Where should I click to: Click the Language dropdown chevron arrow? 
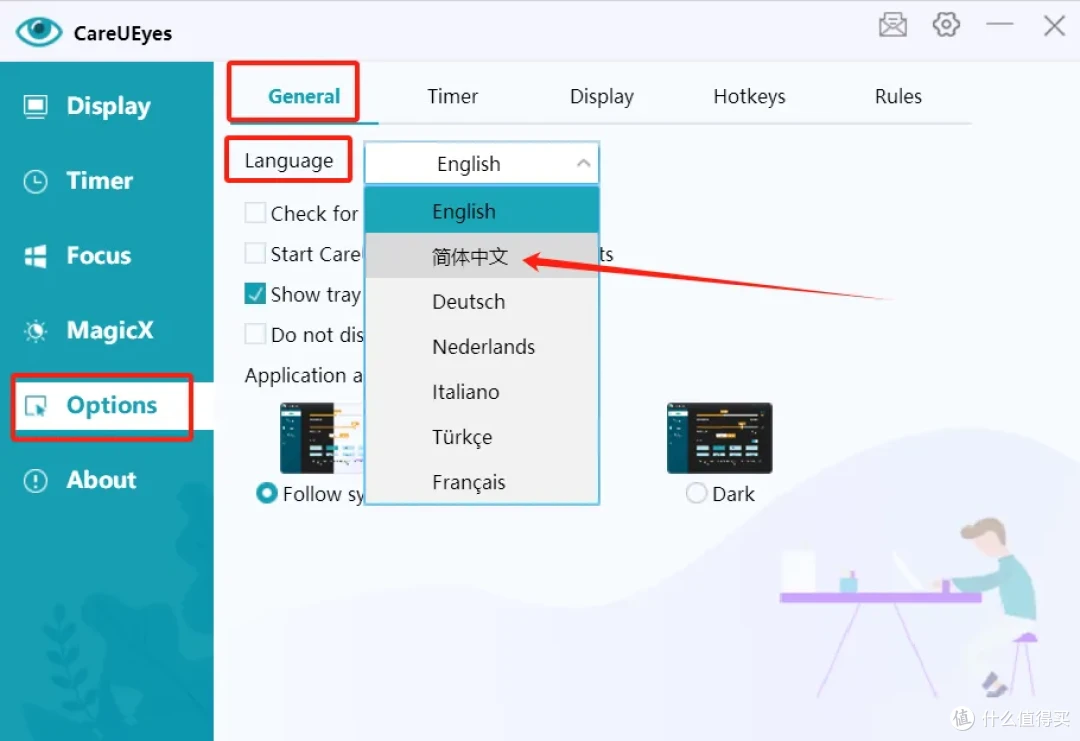[583, 163]
